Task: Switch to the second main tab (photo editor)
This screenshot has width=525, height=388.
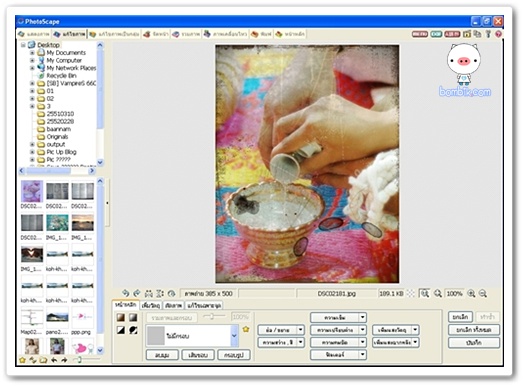Action: coord(70,34)
